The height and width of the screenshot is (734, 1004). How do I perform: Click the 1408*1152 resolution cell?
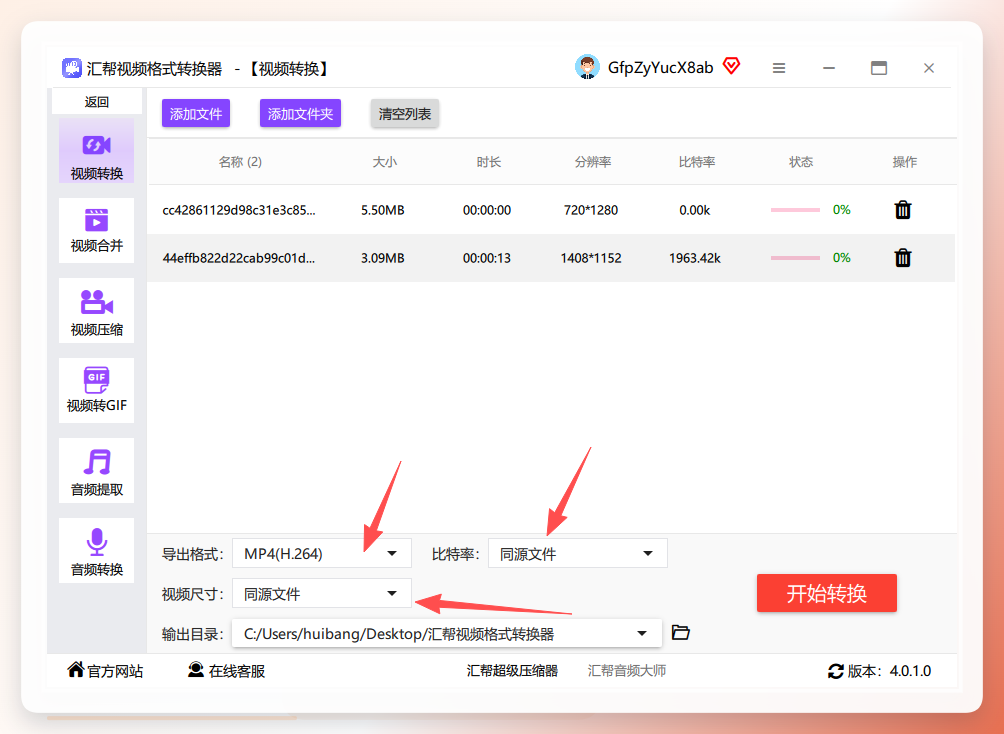click(591, 258)
